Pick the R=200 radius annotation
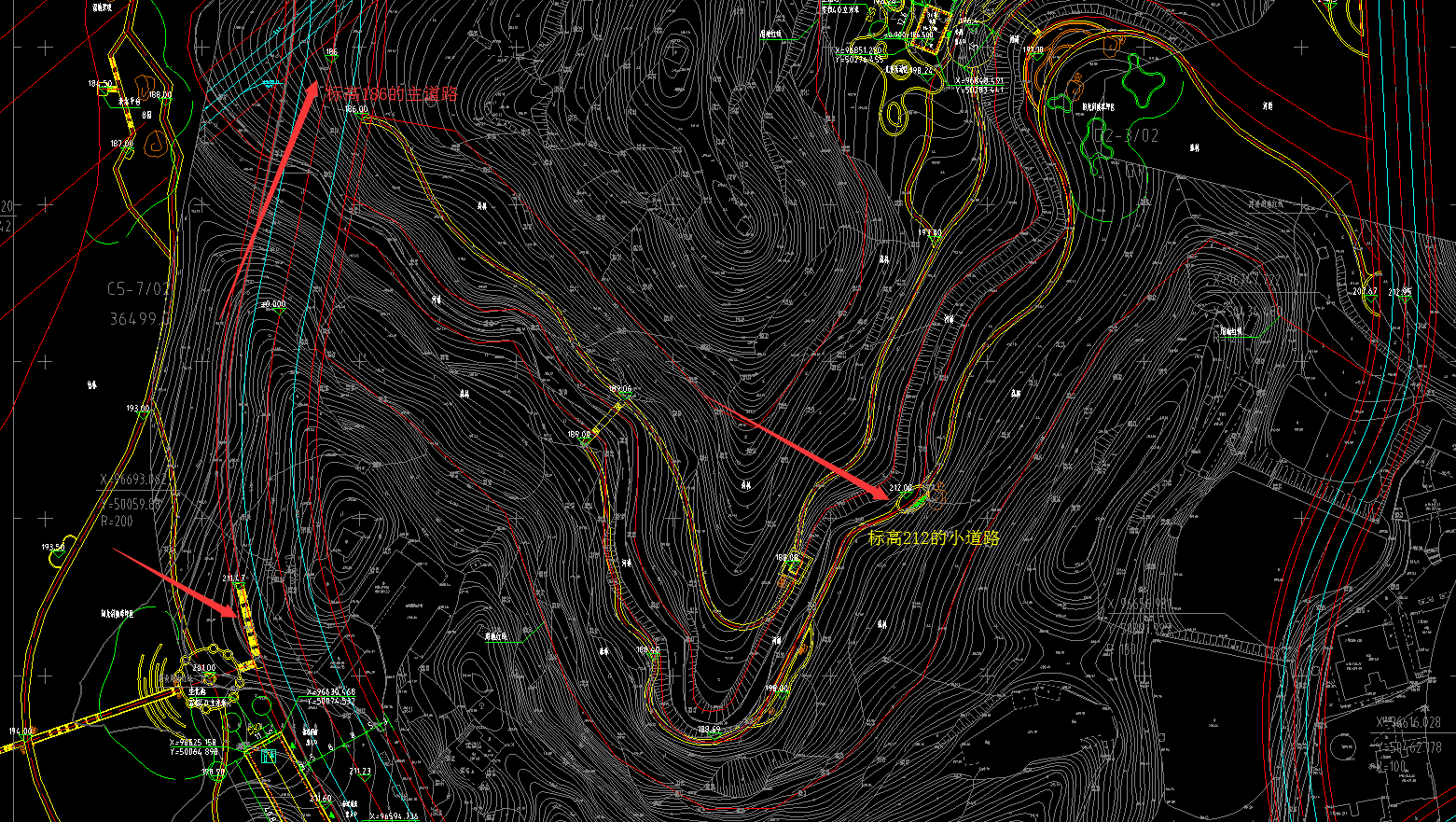 point(117,522)
